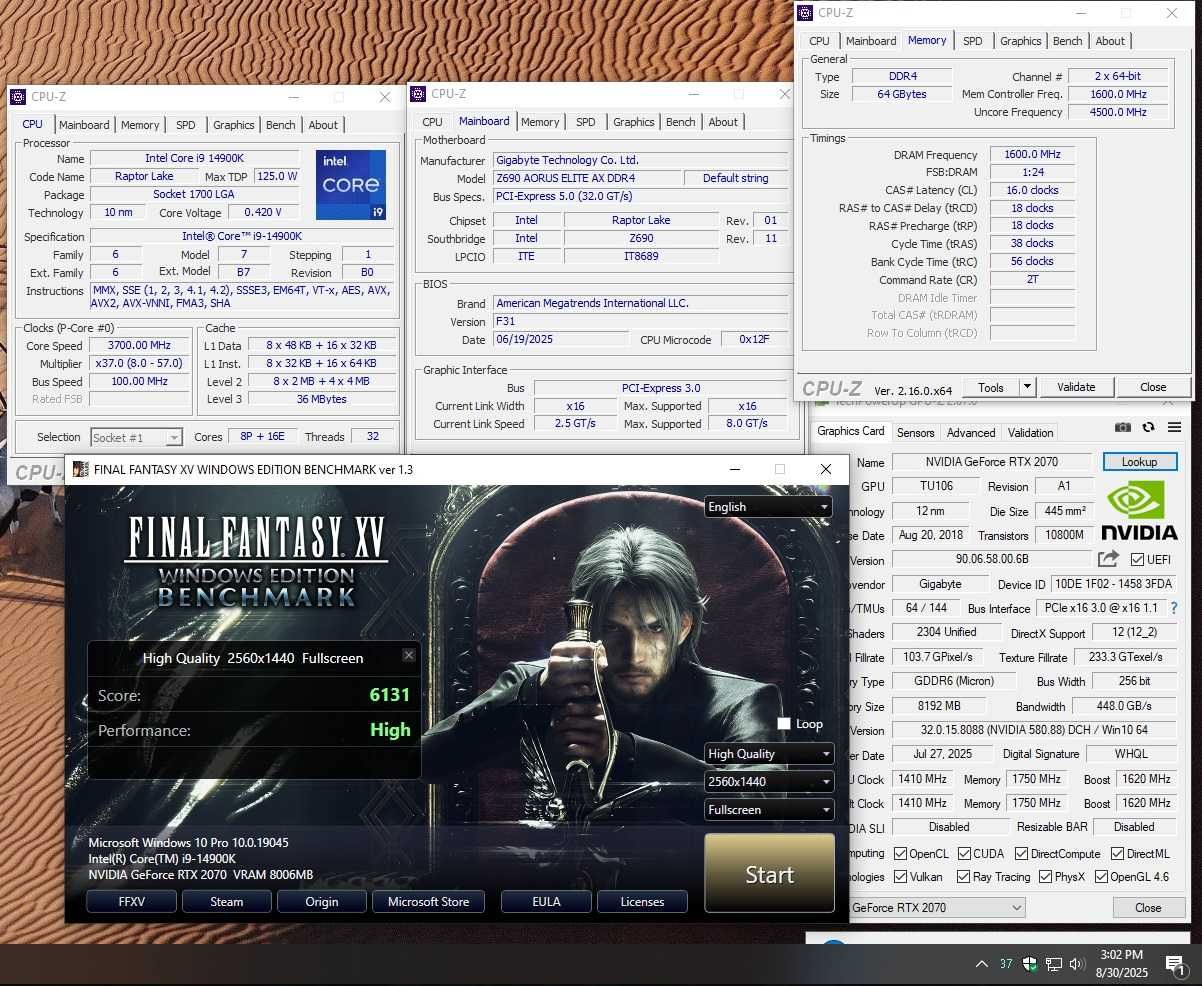Open the notification center icon
1202x986 pixels.
(1174, 964)
